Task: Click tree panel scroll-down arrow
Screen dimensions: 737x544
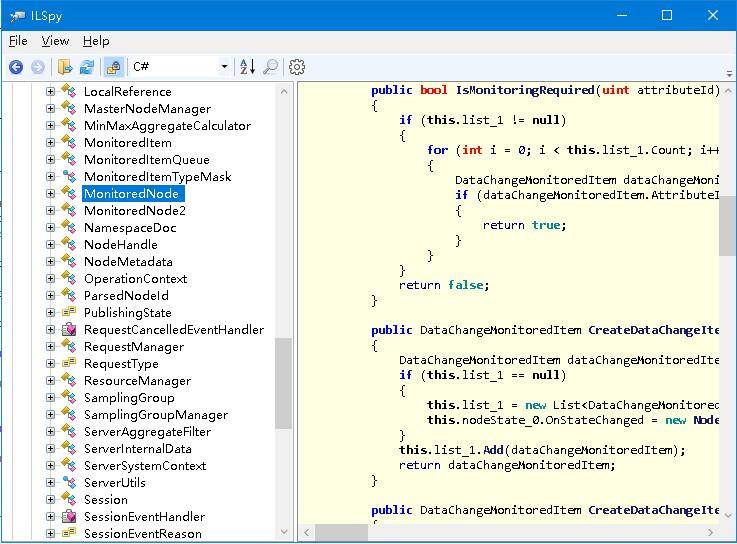Action: (x=283, y=532)
